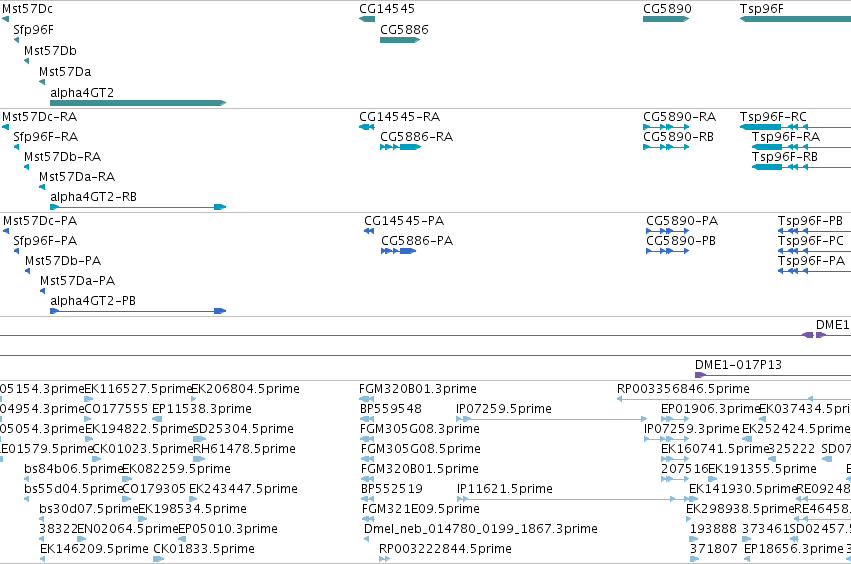Click transcript CG14545-RA
Image resolution: width=851 pixels, height=564 pixels.
coord(399,117)
